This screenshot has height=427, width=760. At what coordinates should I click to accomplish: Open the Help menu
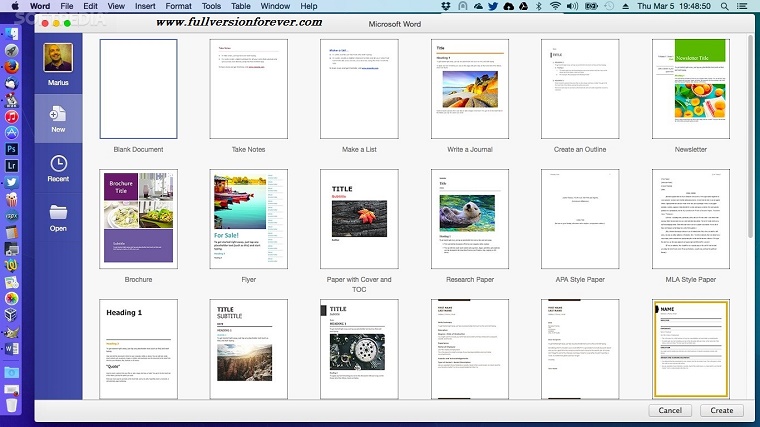click(309, 6)
